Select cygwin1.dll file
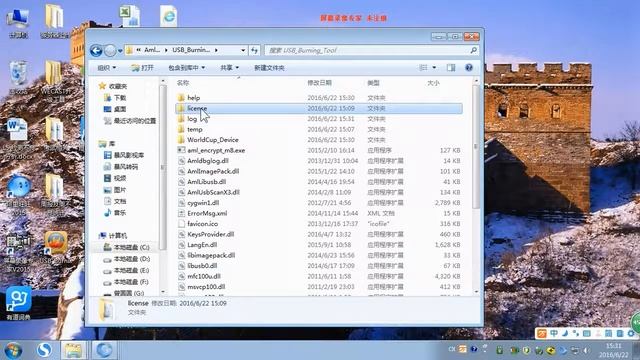Image resolution: width=640 pixels, height=360 pixels. [319, 203]
